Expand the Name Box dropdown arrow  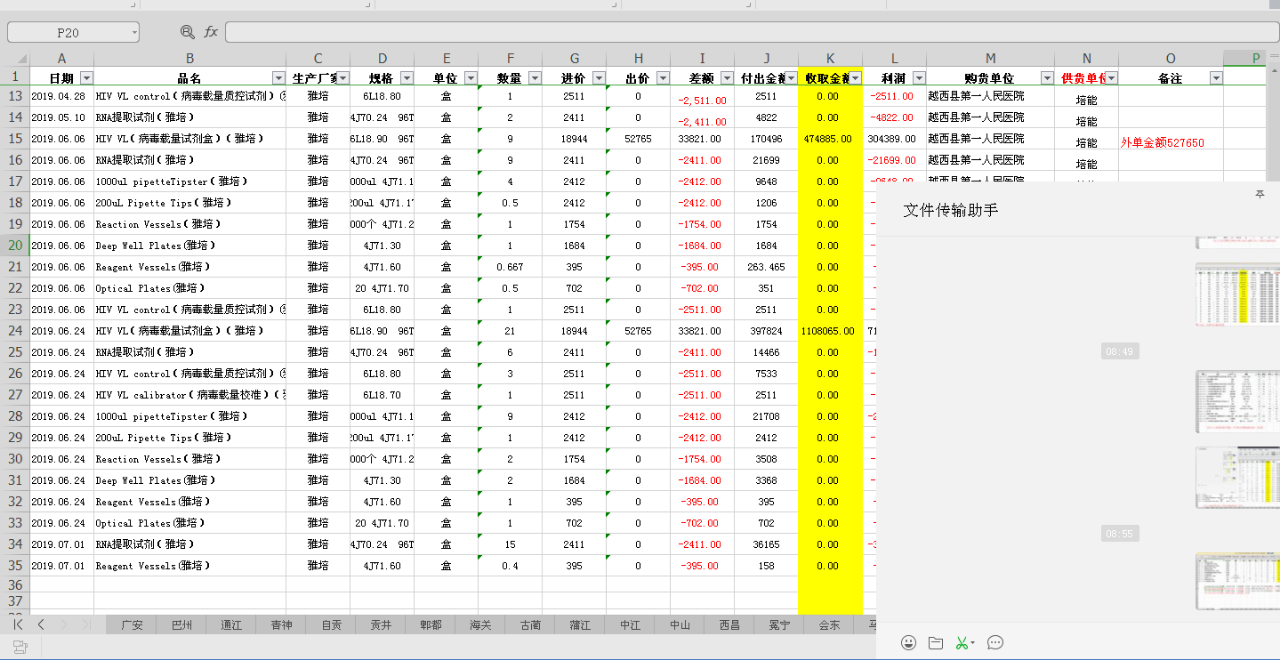pos(133,33)
